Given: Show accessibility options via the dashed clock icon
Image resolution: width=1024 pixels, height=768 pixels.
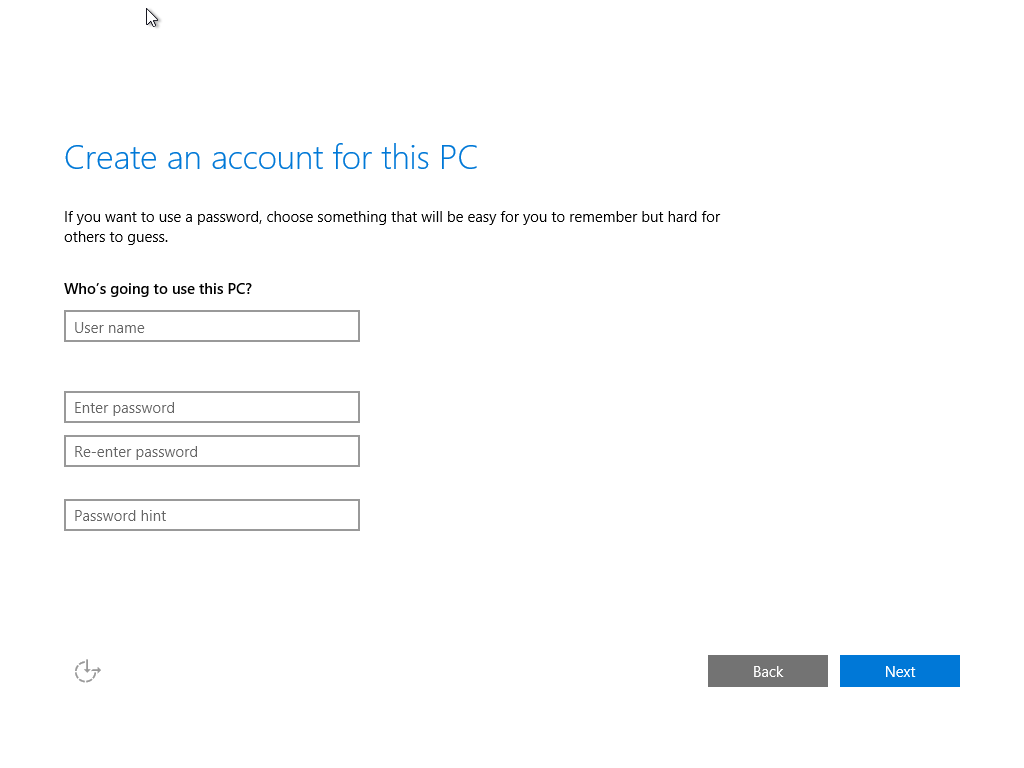Looking at the screenshot, I should point(88,671).
